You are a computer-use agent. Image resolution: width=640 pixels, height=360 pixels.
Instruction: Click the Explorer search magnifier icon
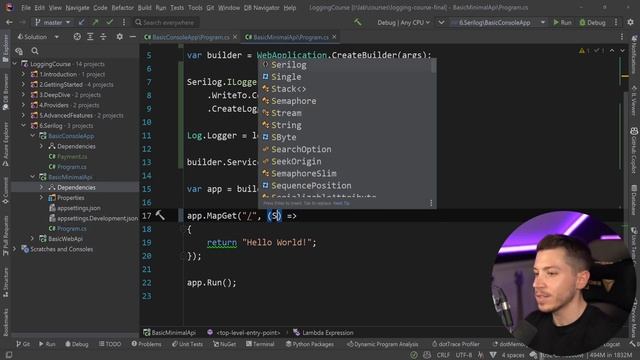pyautogui.click(x=35, y=51)
